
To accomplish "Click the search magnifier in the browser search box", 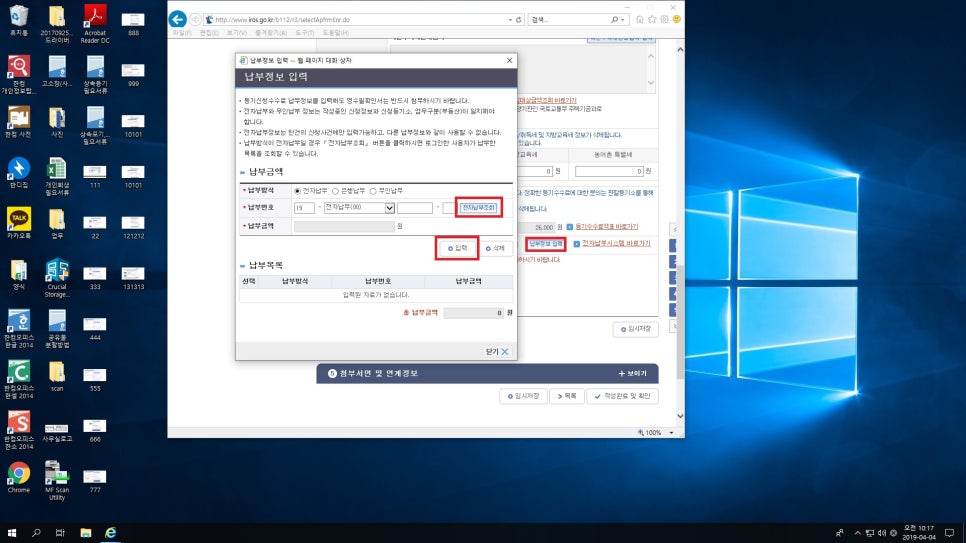I will click(614, 20).
